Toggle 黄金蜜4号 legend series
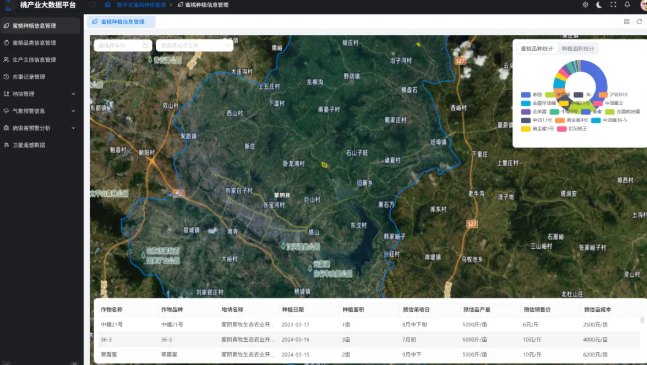Image resolution: width=647 pixels, height=365 pixels. coord(572,120)
